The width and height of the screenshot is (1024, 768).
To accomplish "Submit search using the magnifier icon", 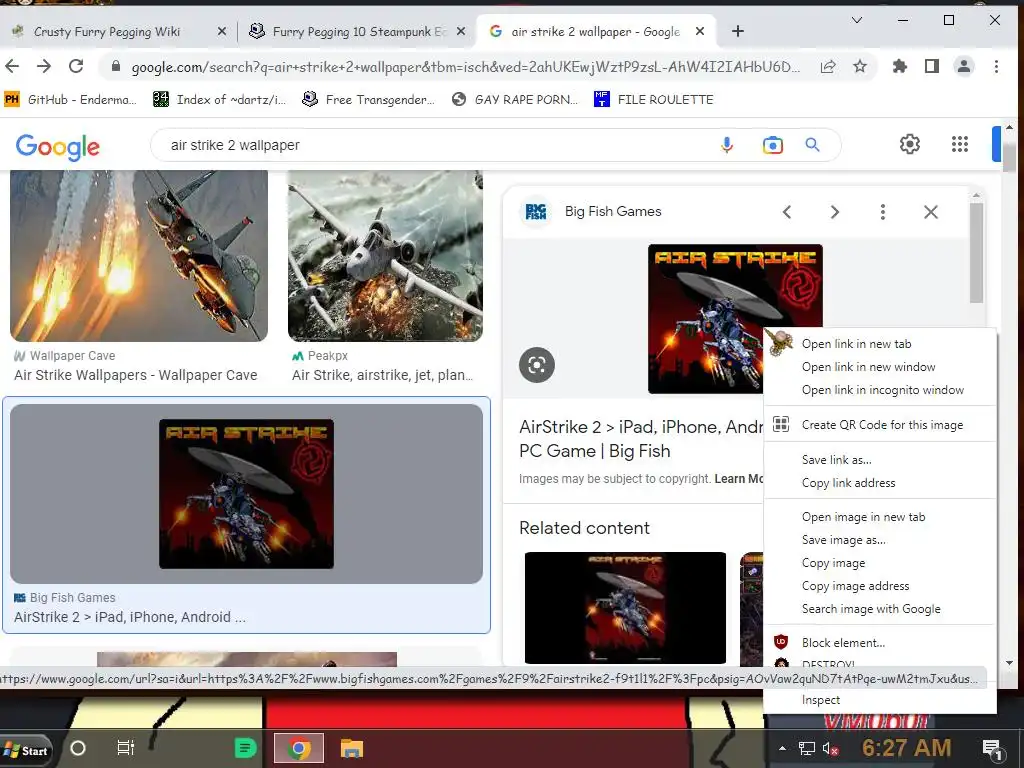I will (812, 144).
